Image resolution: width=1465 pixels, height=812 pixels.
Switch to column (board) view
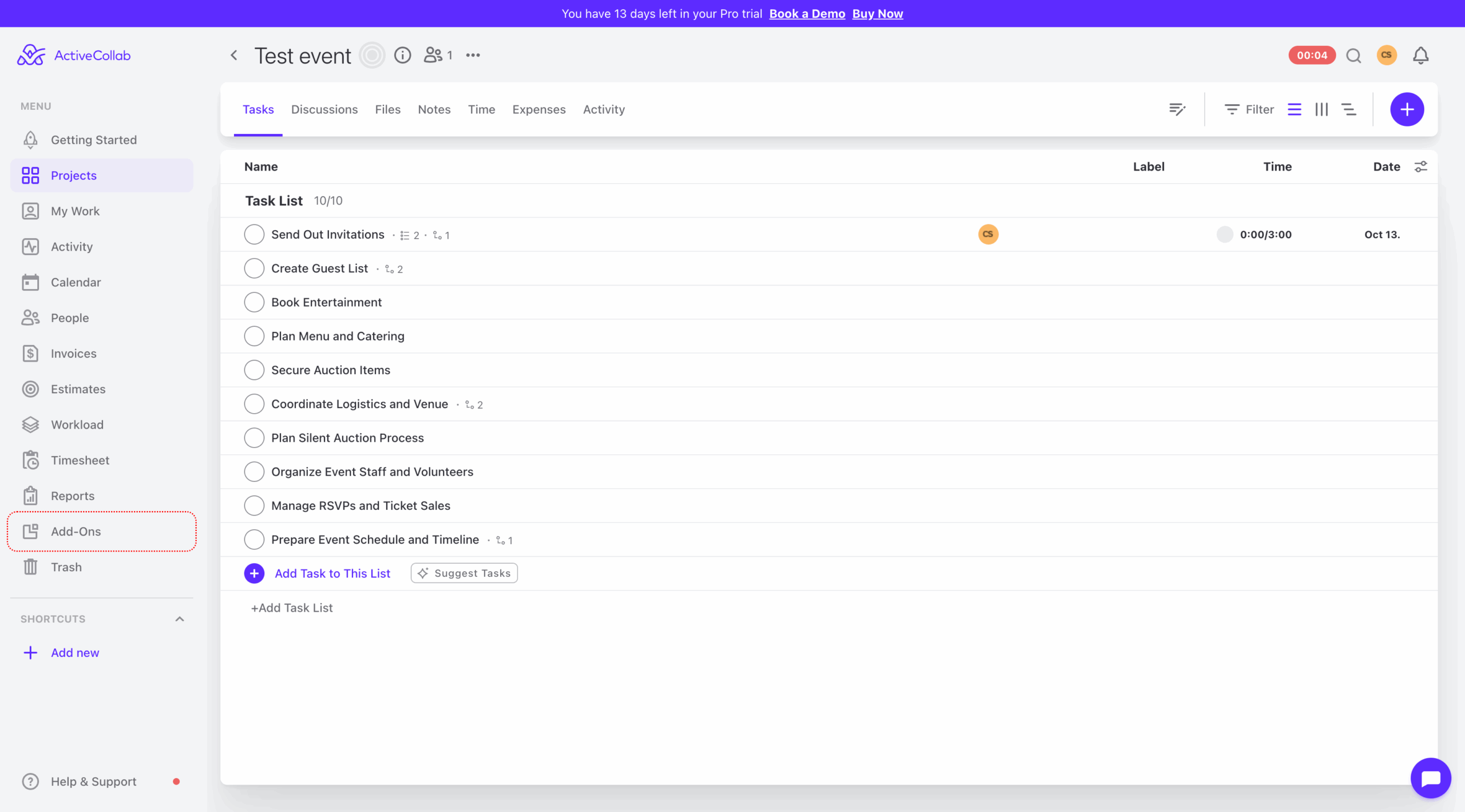click(1322, 109)
